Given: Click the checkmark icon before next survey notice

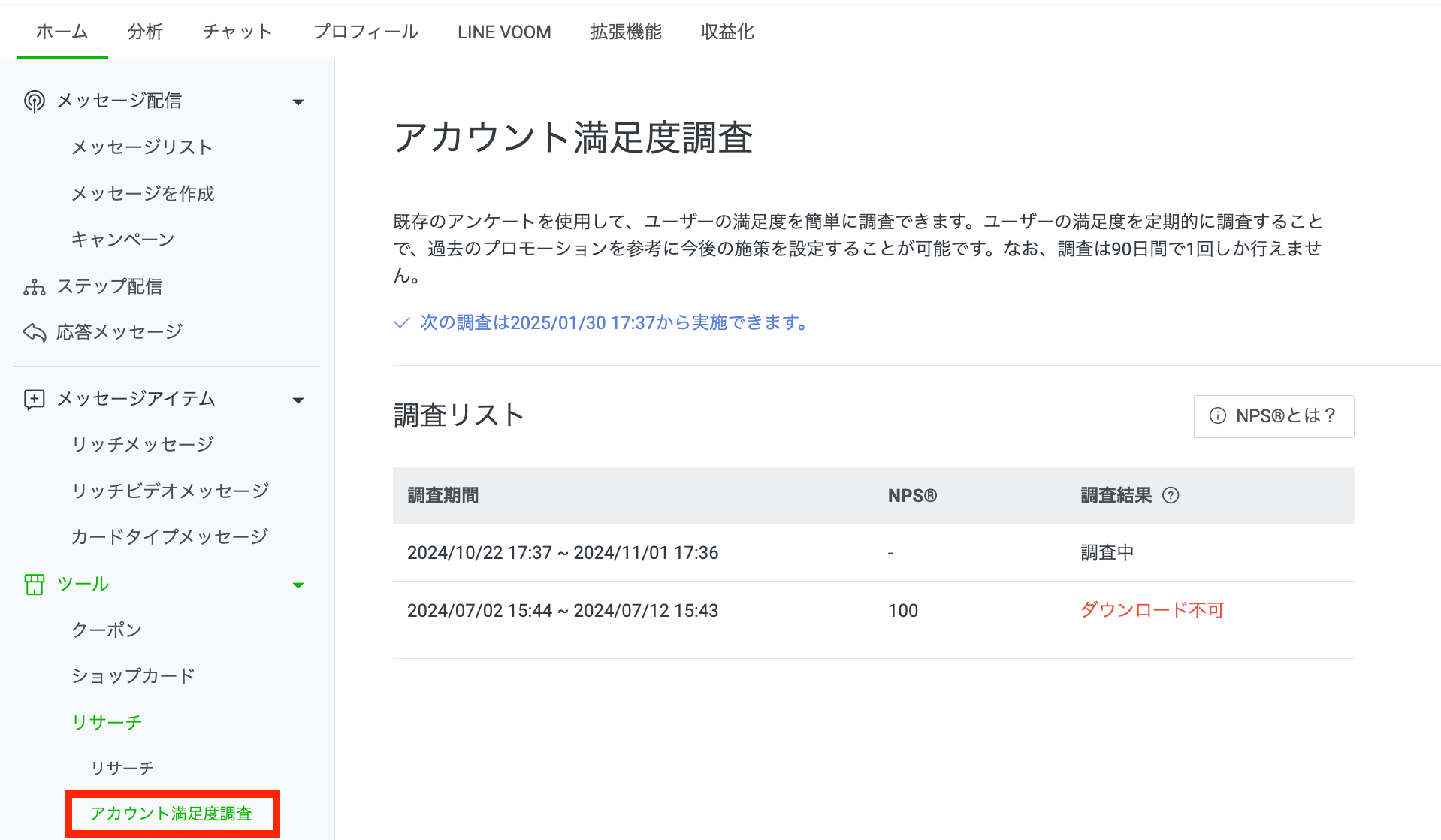Looking at the screenshot, I should (x=401, y=323).
